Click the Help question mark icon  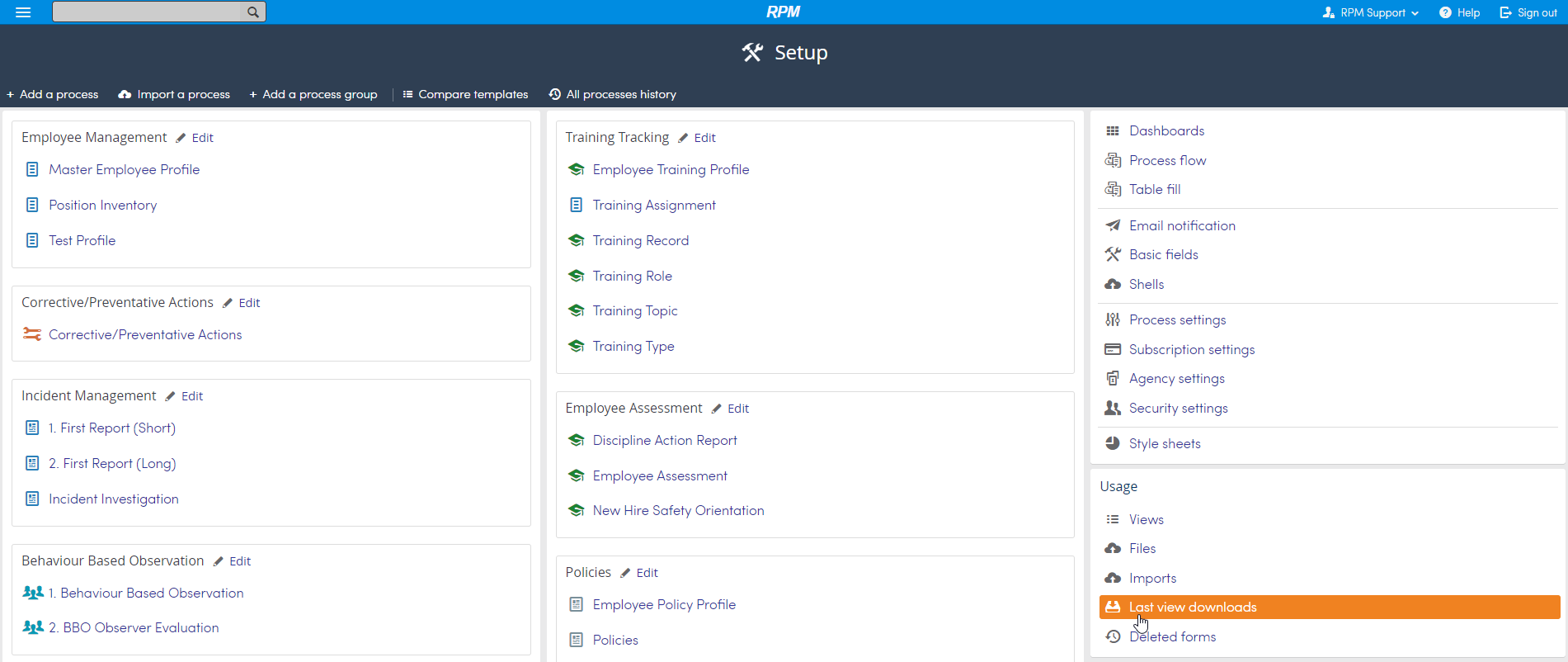click(x=1445, y=12)
